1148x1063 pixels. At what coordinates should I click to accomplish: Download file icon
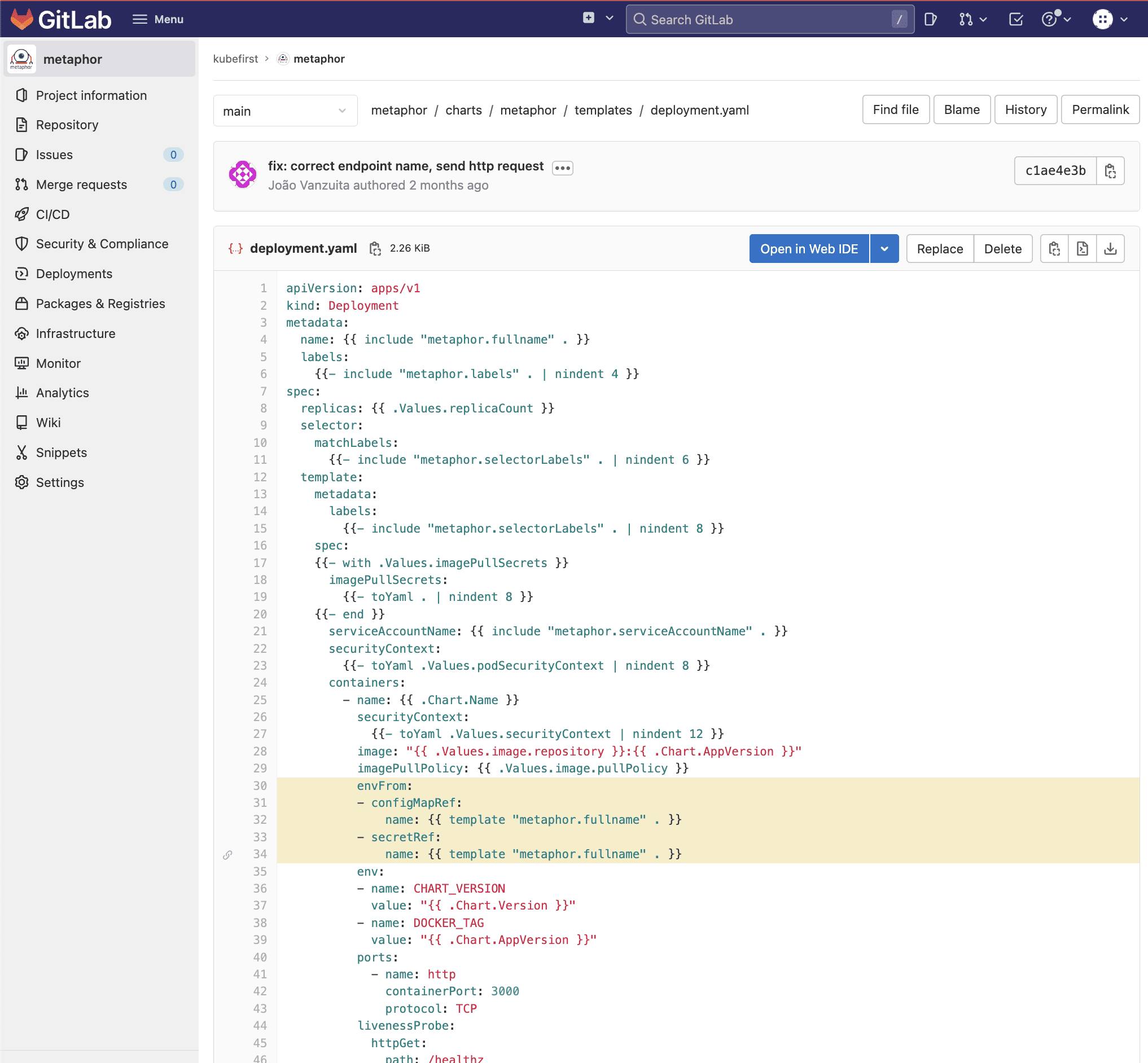click(x=1110, y=248)
